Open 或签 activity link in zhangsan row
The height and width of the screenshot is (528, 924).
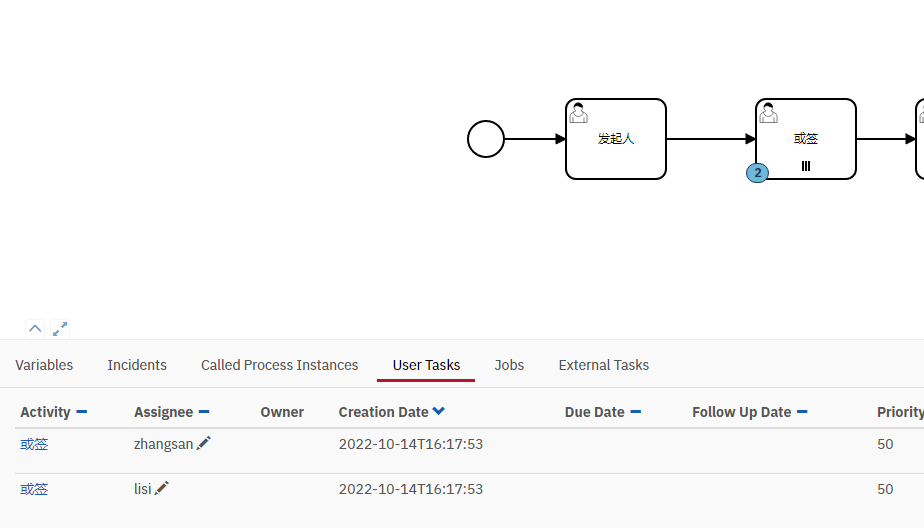point(34,444)
